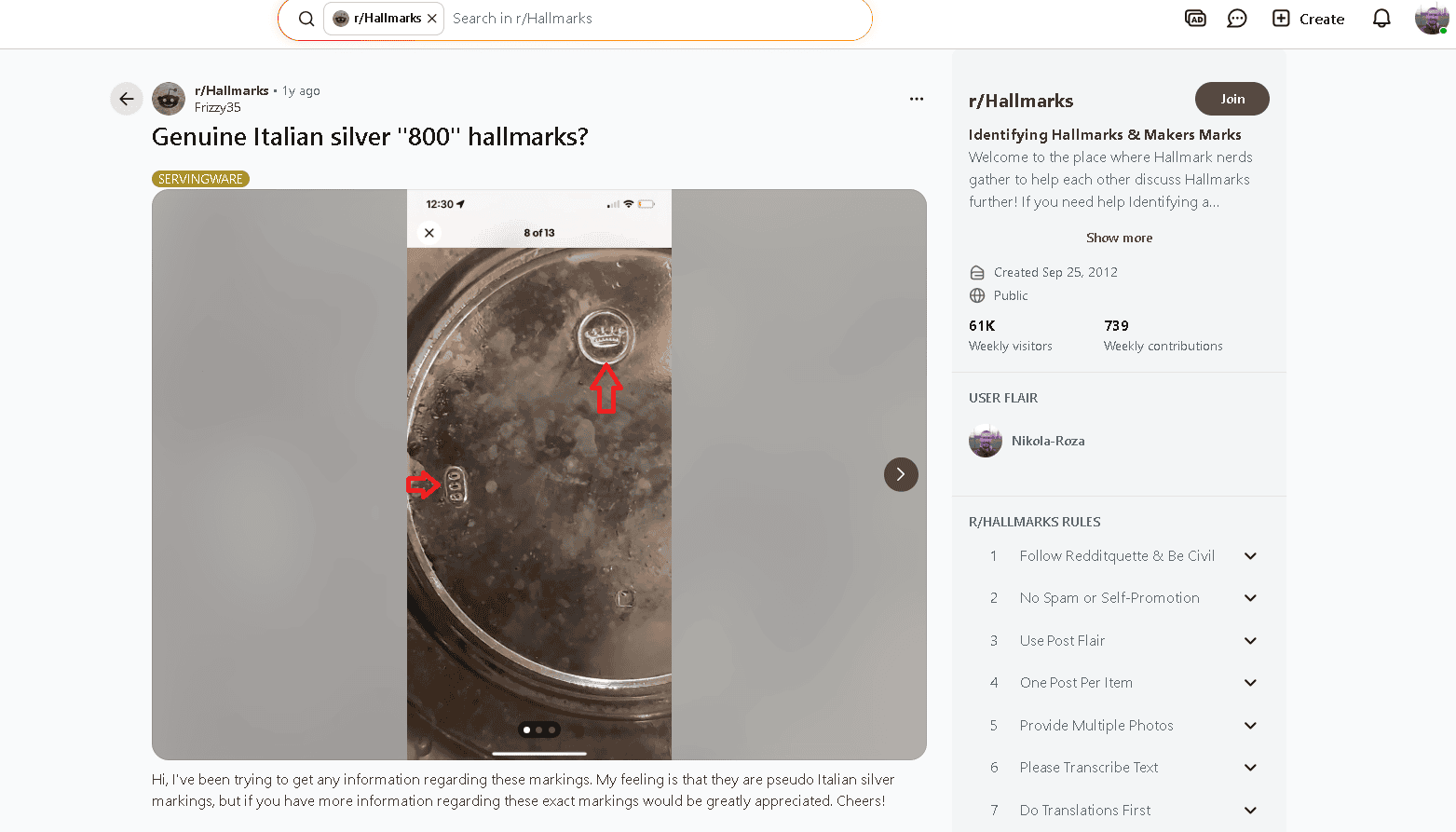
Task: Expand the One Post Per Item rule
Action: [1250, 683]
